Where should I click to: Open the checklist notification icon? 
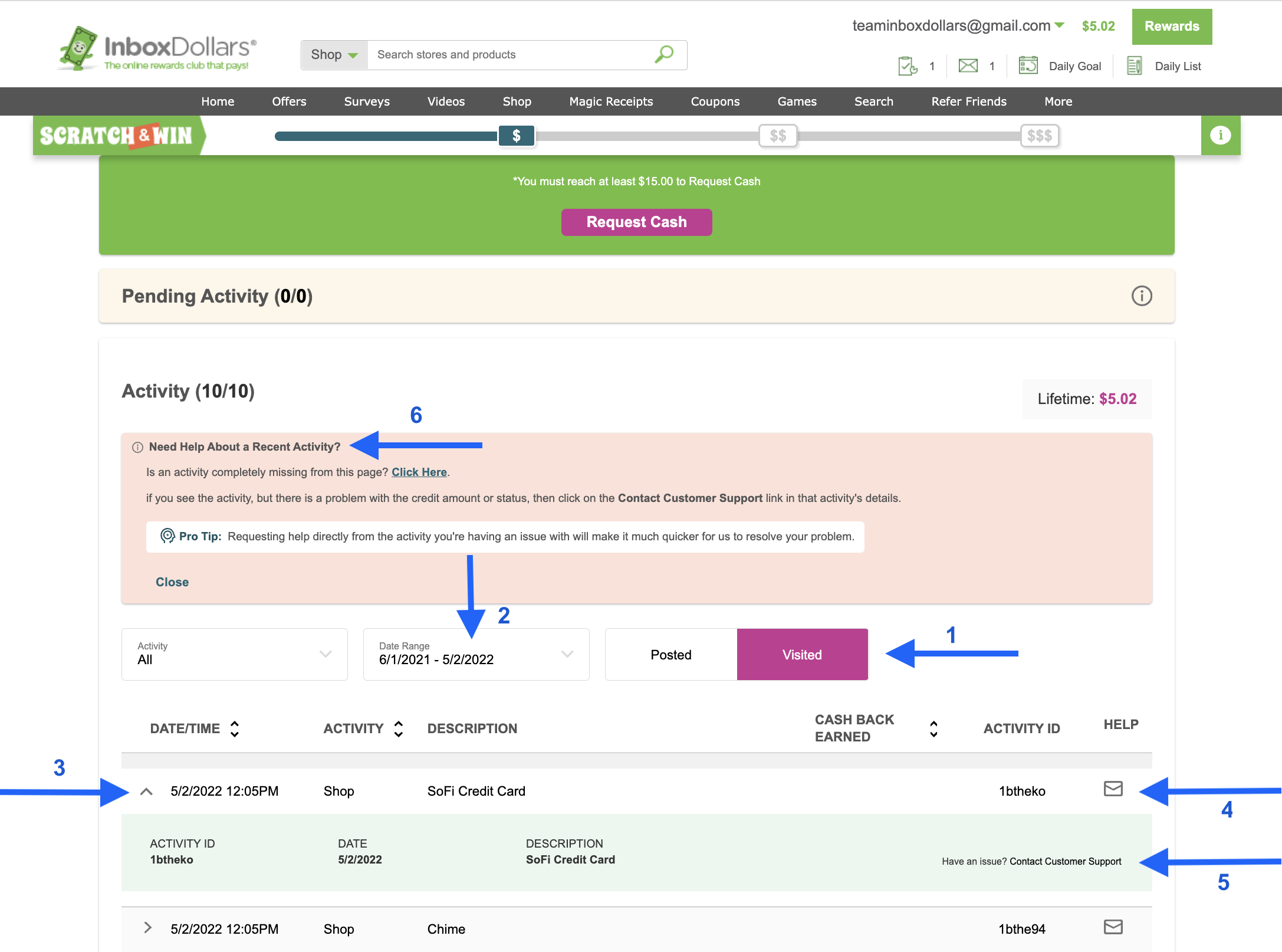point(908,66)
